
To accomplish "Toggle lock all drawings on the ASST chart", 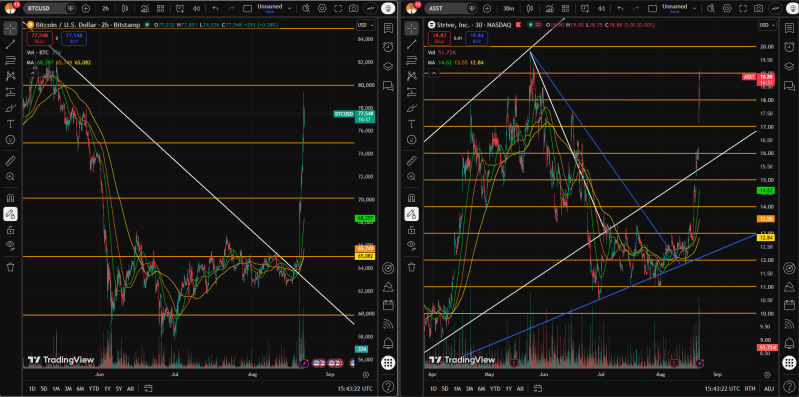I will (x=411, y=230).
